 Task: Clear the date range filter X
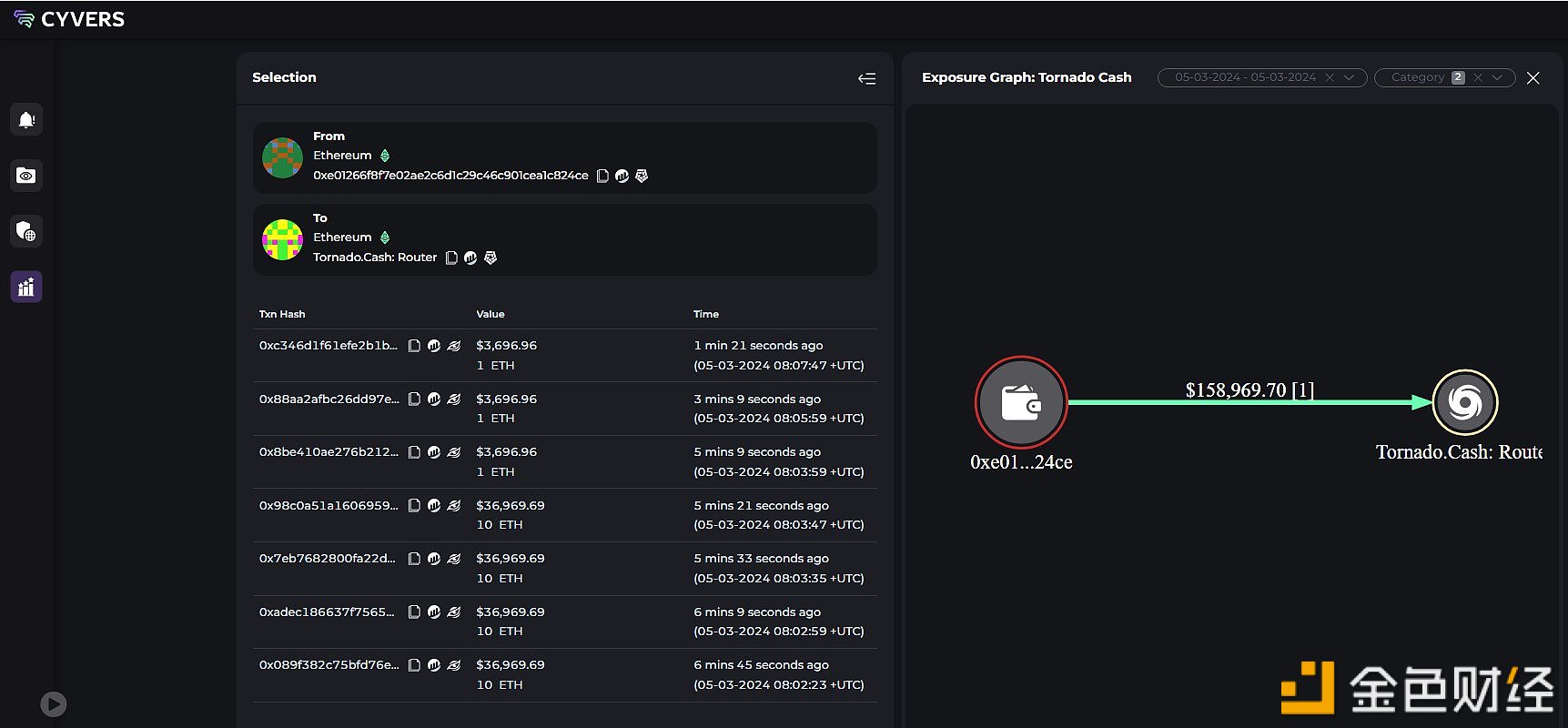[1330, 77]
